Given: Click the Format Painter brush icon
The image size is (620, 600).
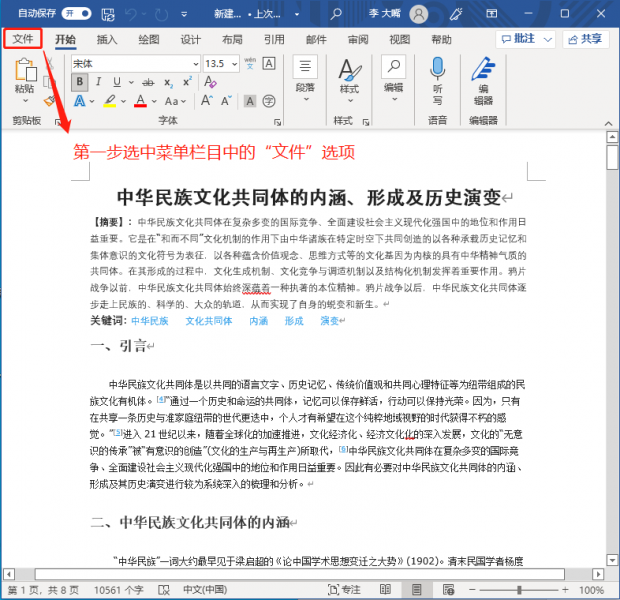Looking at the screenshot, I should coord(49,102).
